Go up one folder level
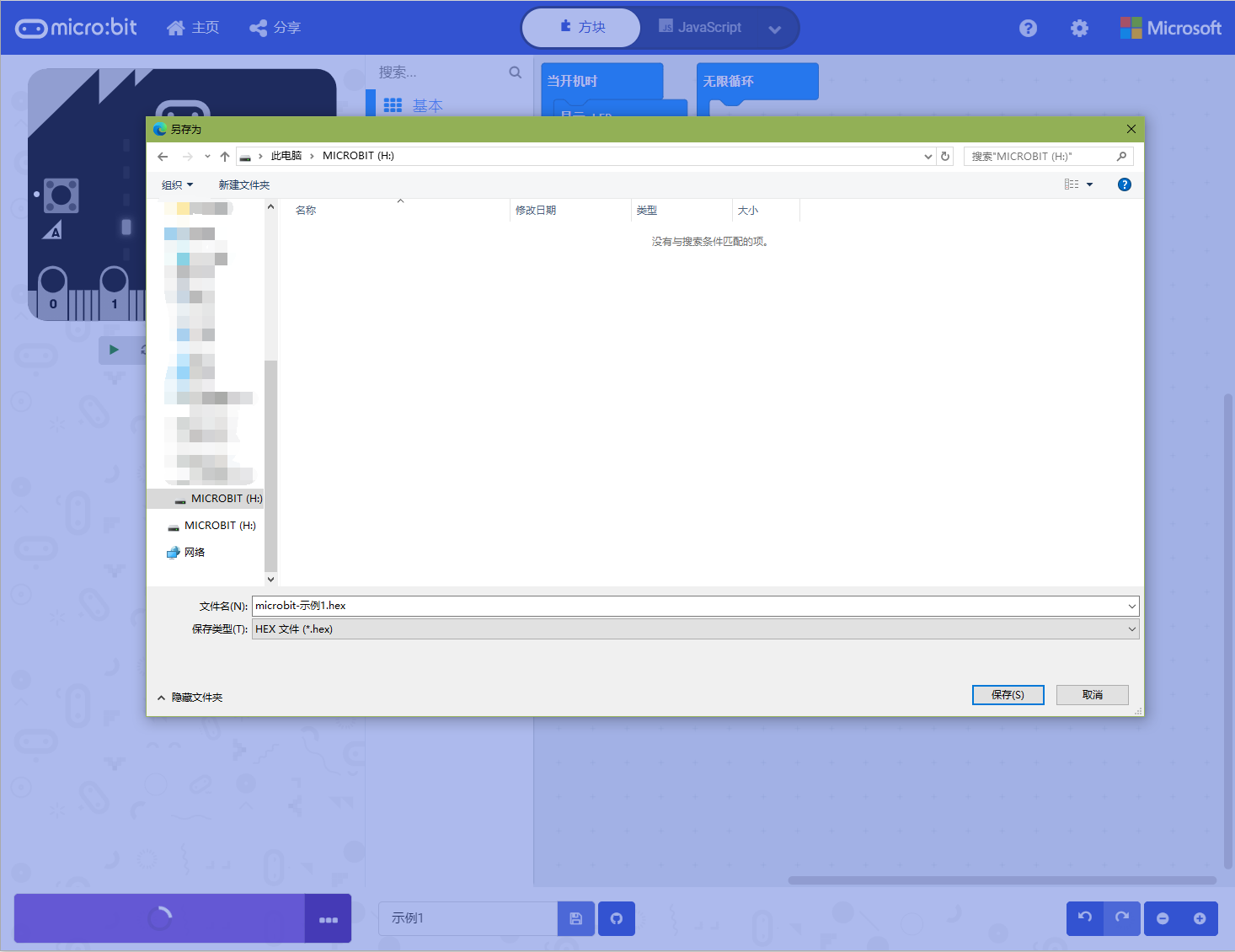The width and height of the screenshot is (1235, 952). 225,157
